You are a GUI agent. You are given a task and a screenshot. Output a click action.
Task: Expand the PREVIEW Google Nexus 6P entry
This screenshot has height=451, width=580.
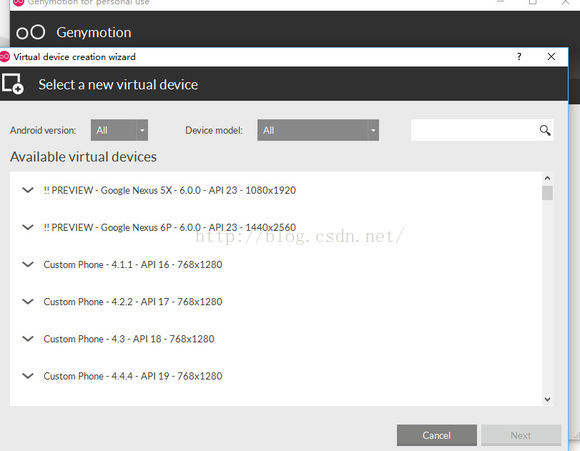[28, 227]
